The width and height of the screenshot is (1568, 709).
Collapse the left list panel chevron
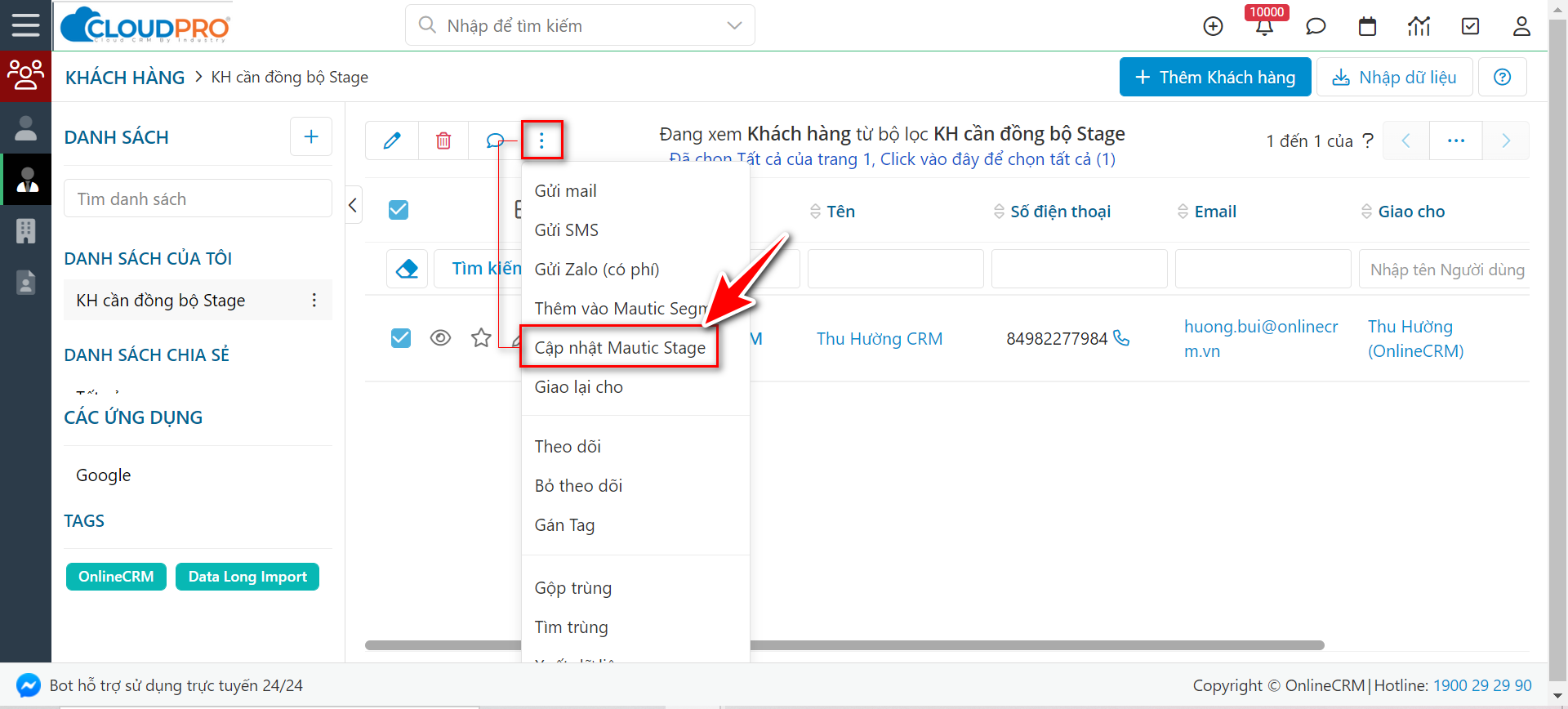tap(353, 205)
